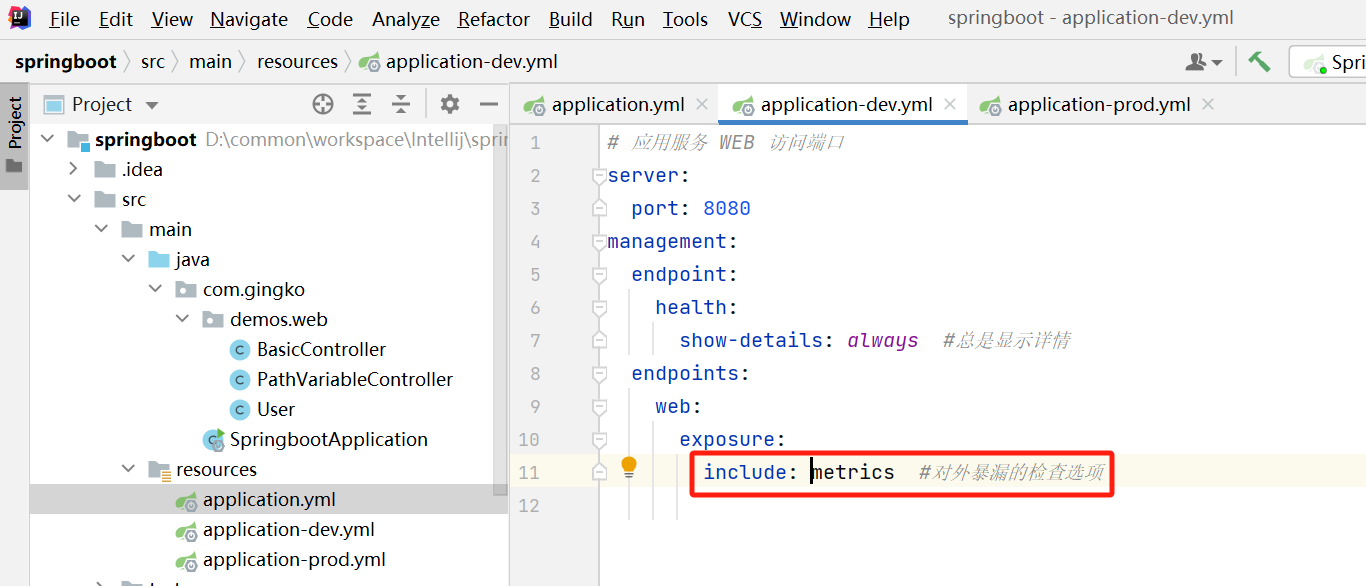Collapse the resources folder
This screenshot has height=586, width=1366.
click(x=128, y=469)
